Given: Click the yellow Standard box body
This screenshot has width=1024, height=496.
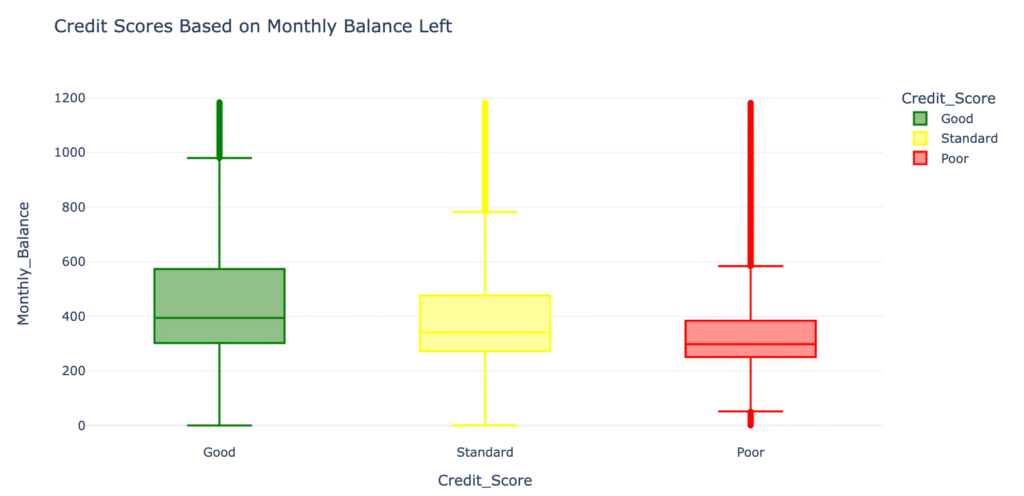Looking at the screenshot, I should click(x=485, y=315).
